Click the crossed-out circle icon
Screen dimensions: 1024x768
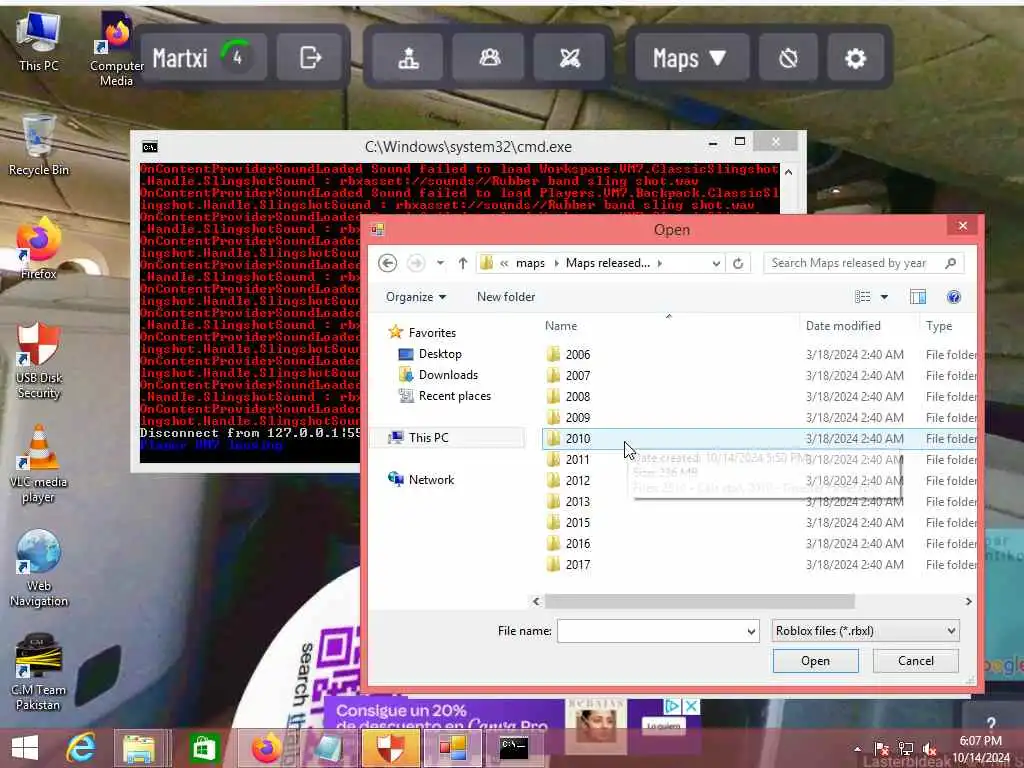click(788, 58)
